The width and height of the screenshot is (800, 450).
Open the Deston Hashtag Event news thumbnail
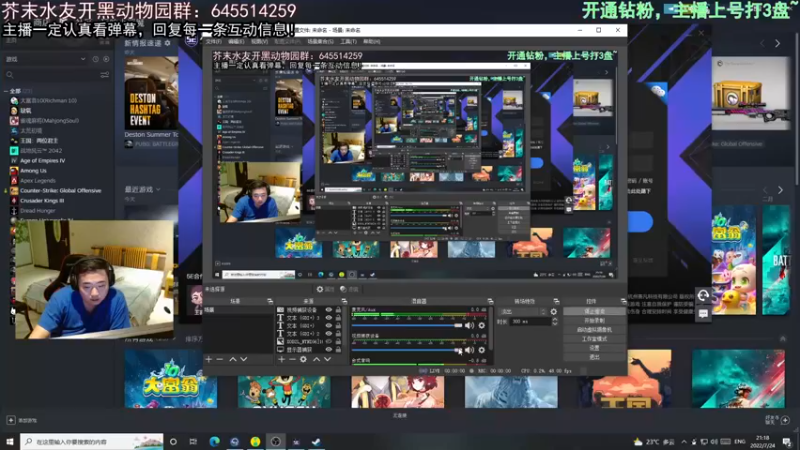(x=151, y=93)
